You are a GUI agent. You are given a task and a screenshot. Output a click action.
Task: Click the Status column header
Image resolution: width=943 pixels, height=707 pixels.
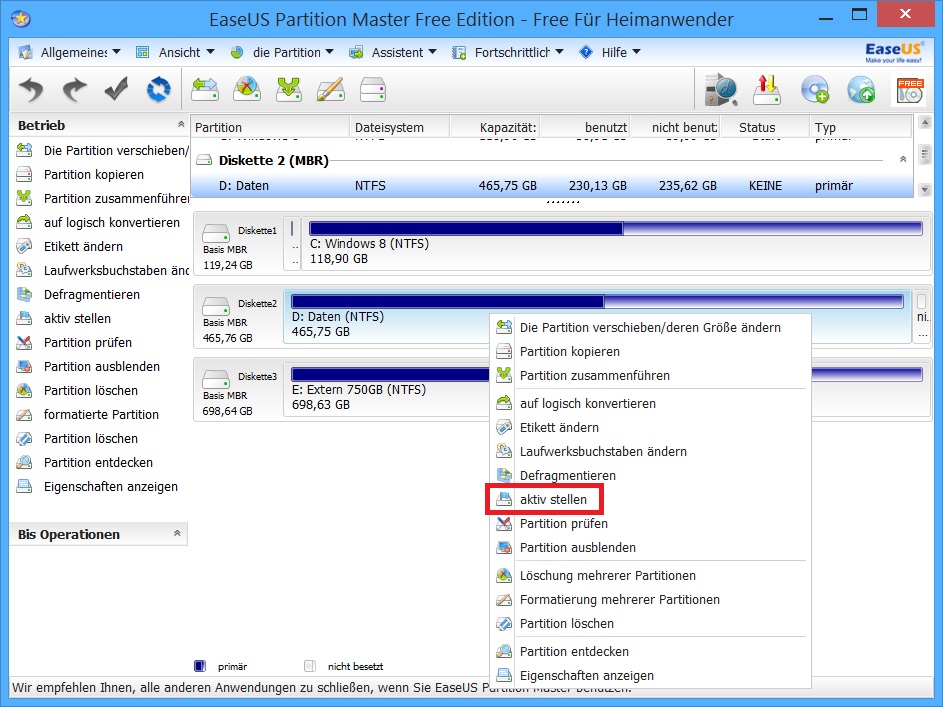click(765, 127)
